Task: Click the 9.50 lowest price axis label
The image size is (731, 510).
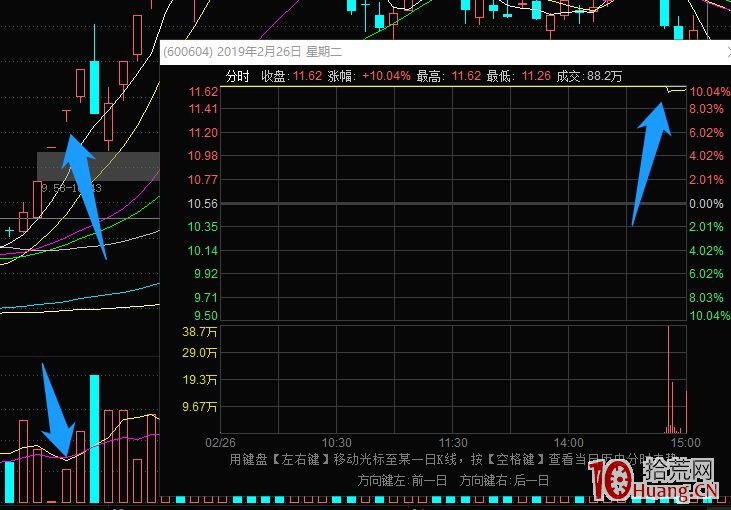Action: click(206, 316)
